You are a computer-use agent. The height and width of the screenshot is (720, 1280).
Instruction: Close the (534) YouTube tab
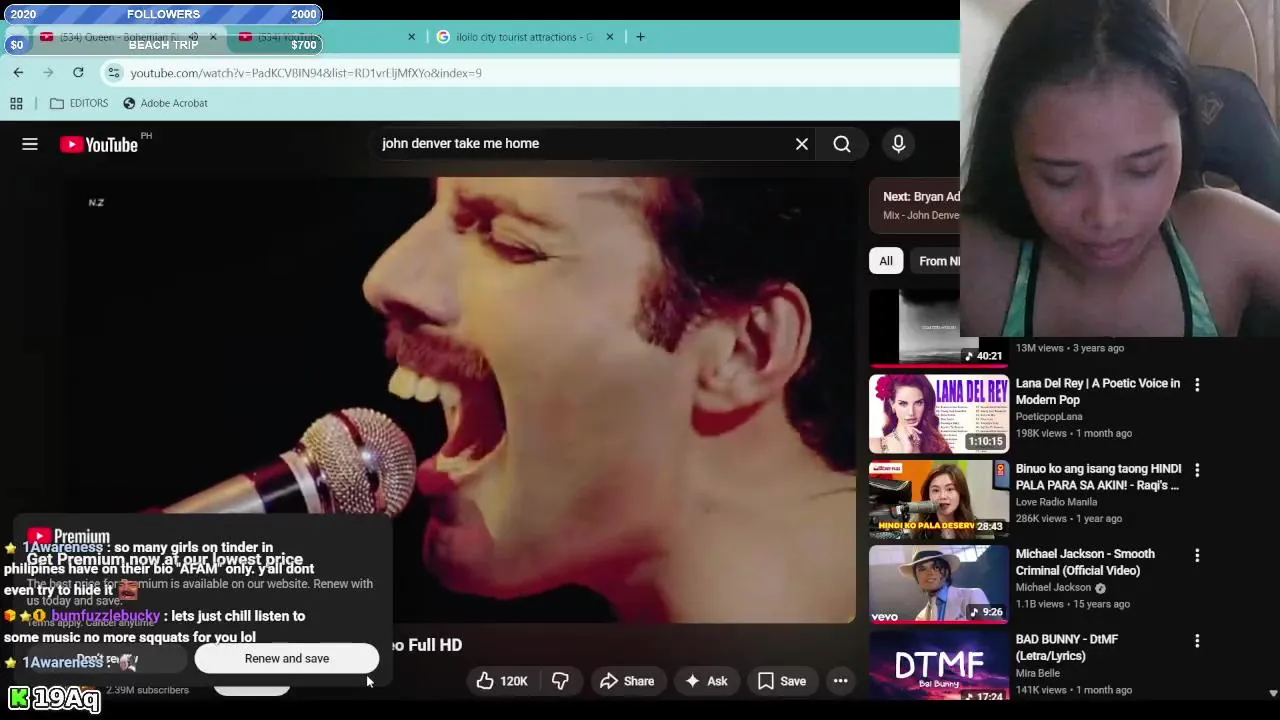pyautogui.click(x=411, y=37)
